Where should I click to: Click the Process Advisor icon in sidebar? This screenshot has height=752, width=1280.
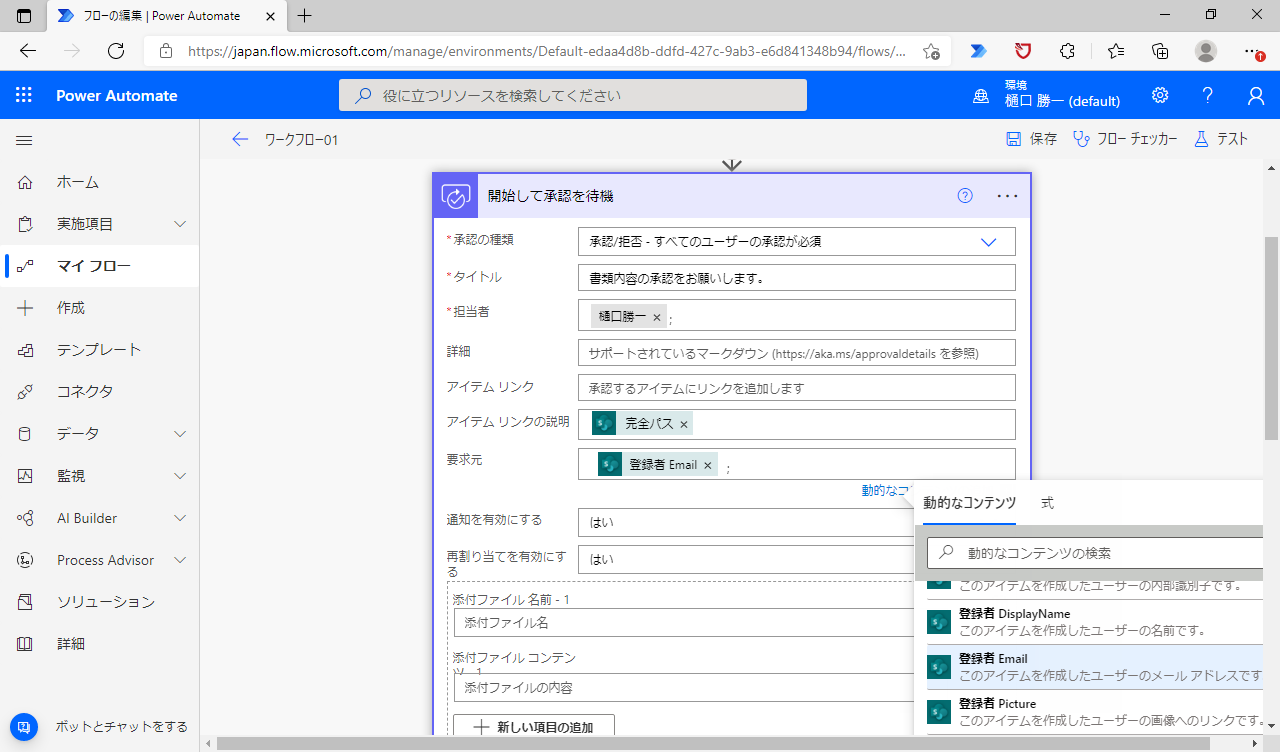click(x=25, y=560)
